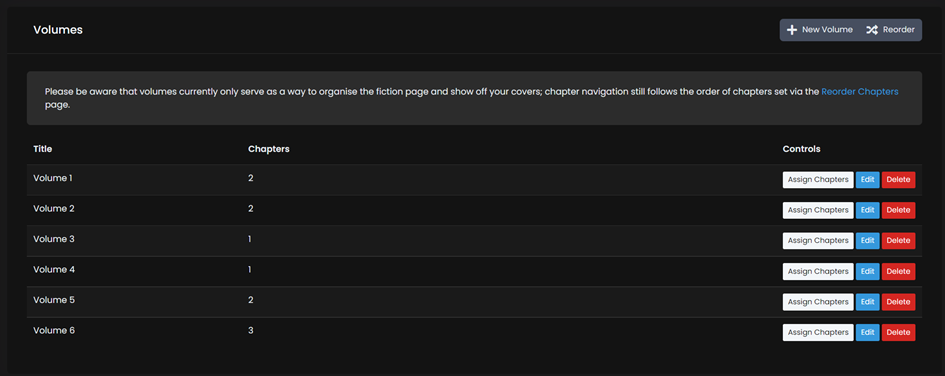The height and width of the screenshot is (376, 945).
Task: Delete Volume 4
Action: point(898,271)
